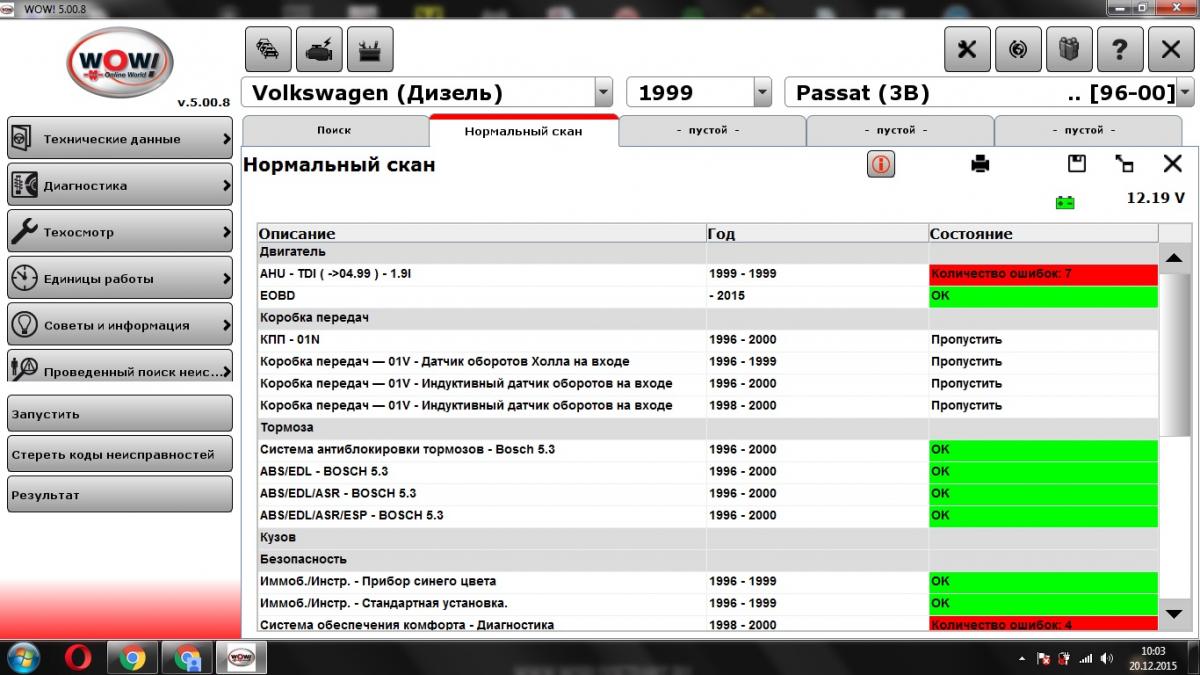Image resolution: width=1200 pixels, height=675 pixels.
Task: Open the first Chrome taskbar icon
Action: point(133,658)
